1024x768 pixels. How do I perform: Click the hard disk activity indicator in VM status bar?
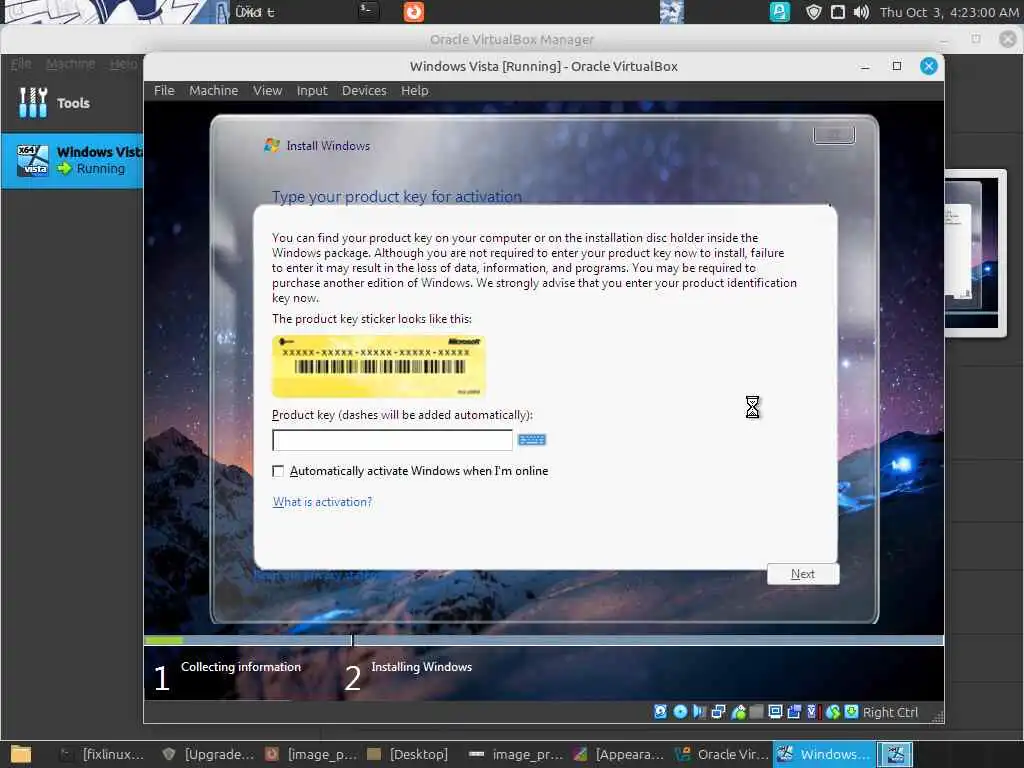click(660, 712)
